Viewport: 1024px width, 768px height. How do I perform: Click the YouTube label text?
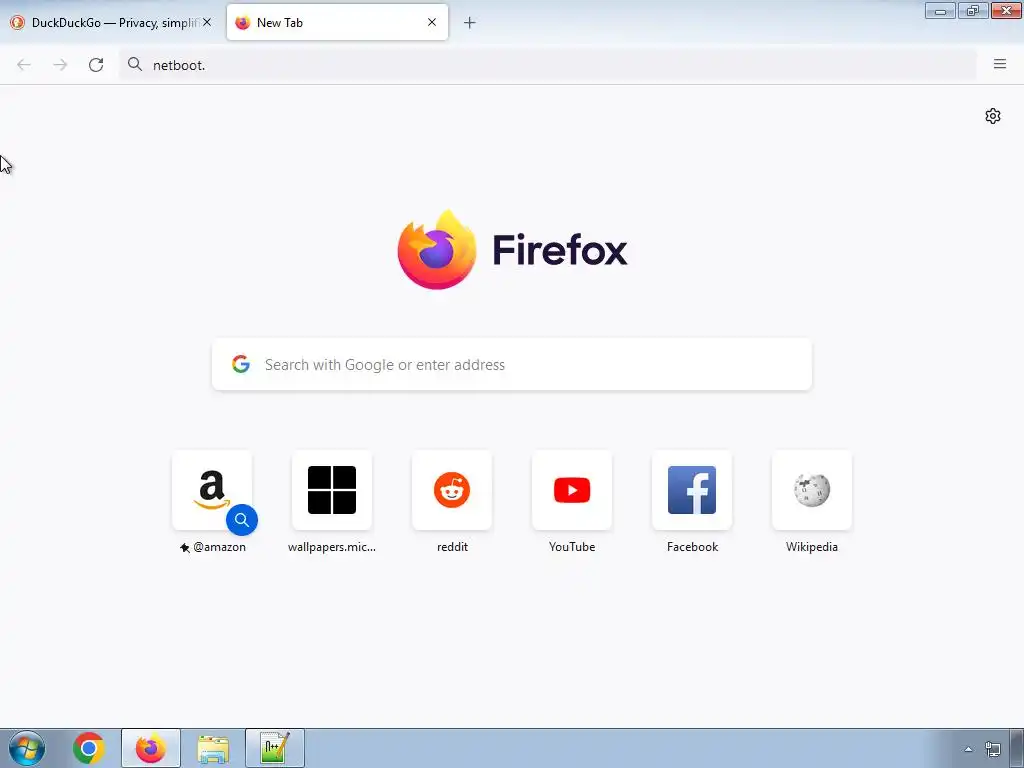(572, 547)
